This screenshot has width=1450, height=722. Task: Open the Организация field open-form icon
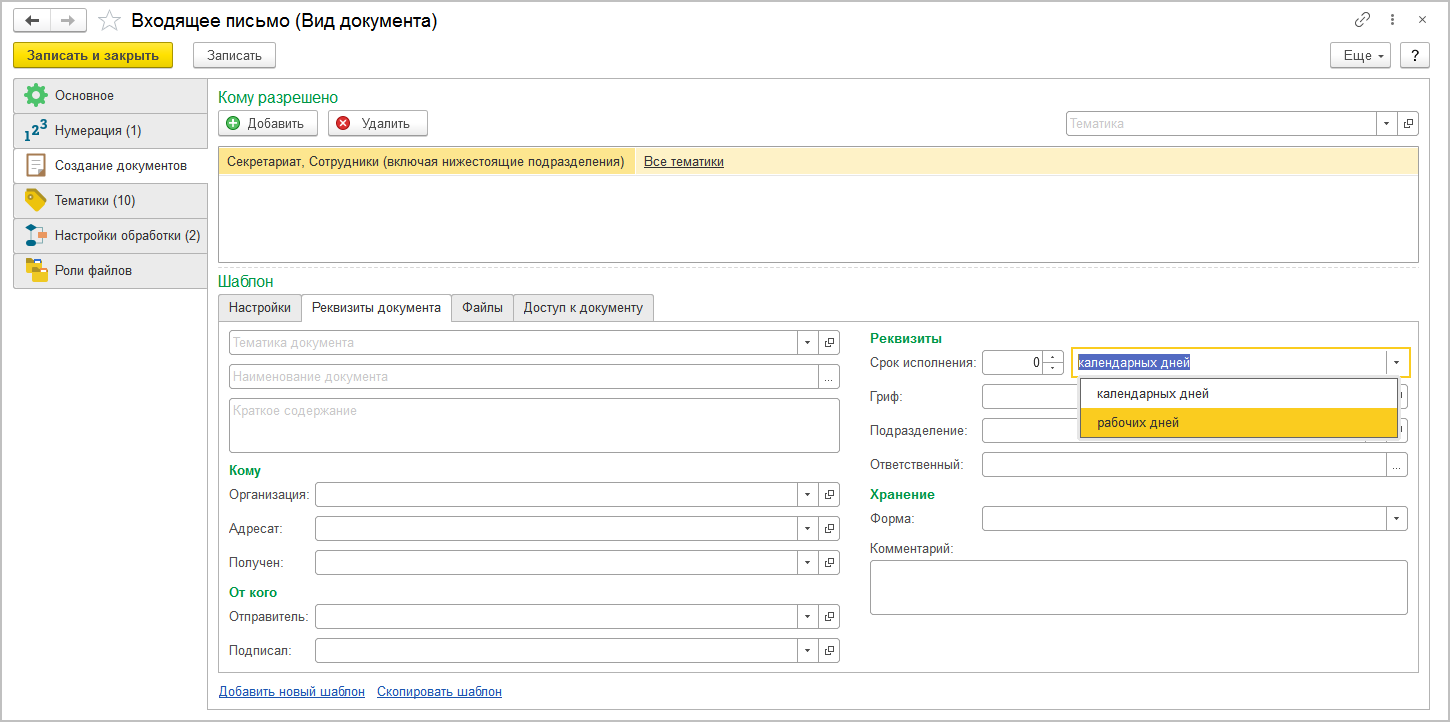click(x=829, y=494)
